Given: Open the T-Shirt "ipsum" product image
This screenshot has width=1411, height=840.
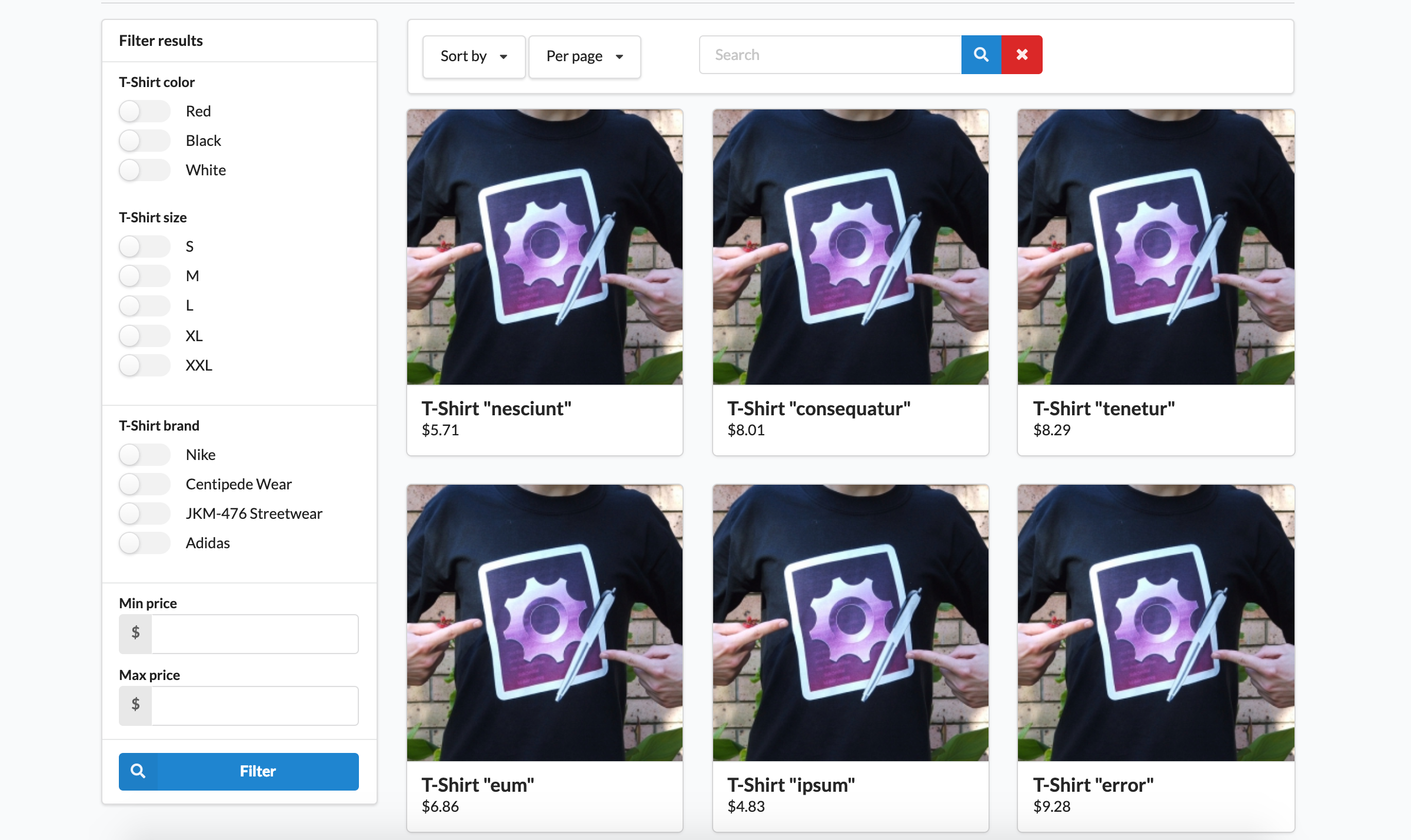Looking at the screenshot, I should 850,623.
